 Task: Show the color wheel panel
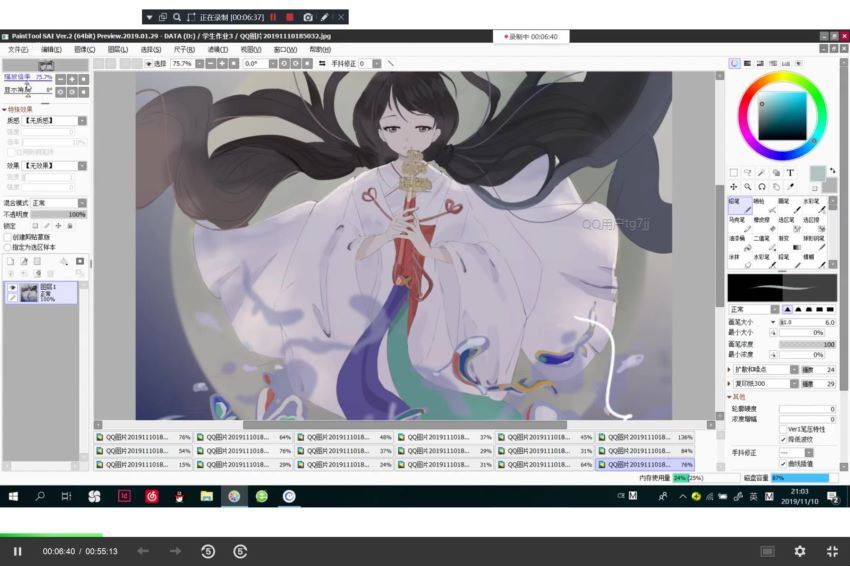click(734, 63)
